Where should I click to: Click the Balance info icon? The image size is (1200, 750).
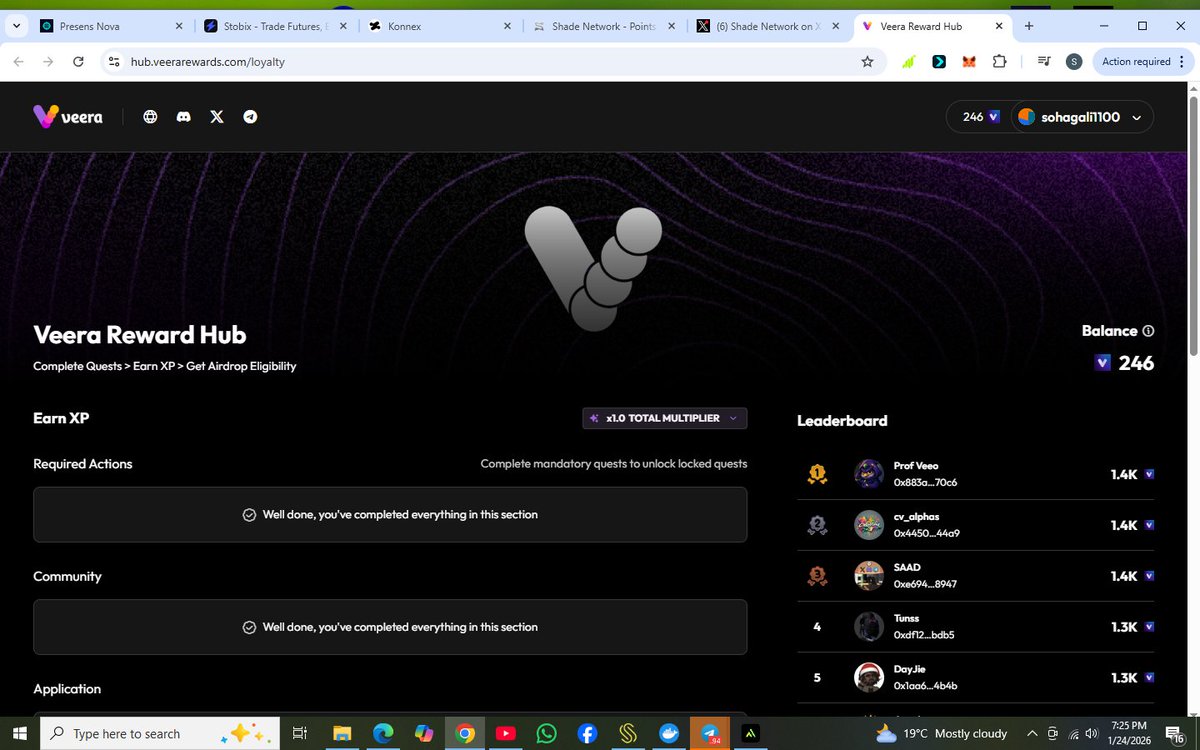pyautogui.click(x=1148, y=331)
